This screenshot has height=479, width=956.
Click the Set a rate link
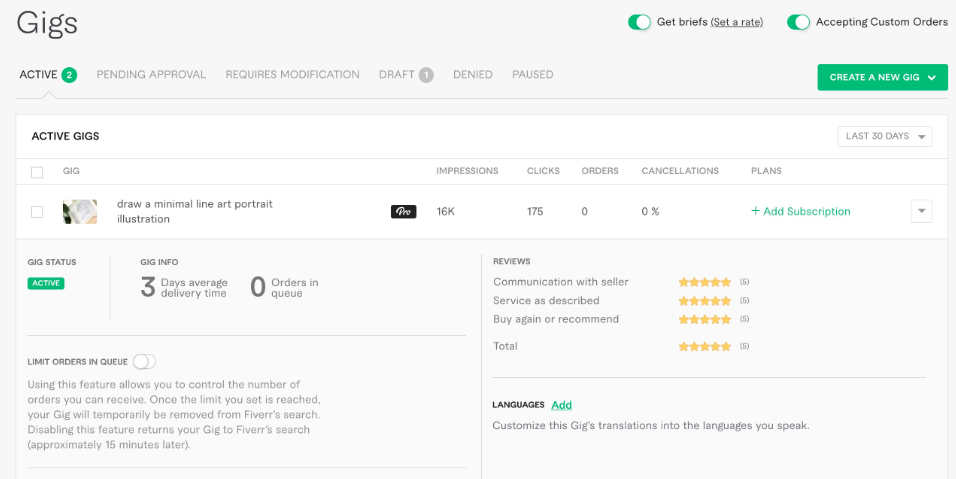point(737,22)
